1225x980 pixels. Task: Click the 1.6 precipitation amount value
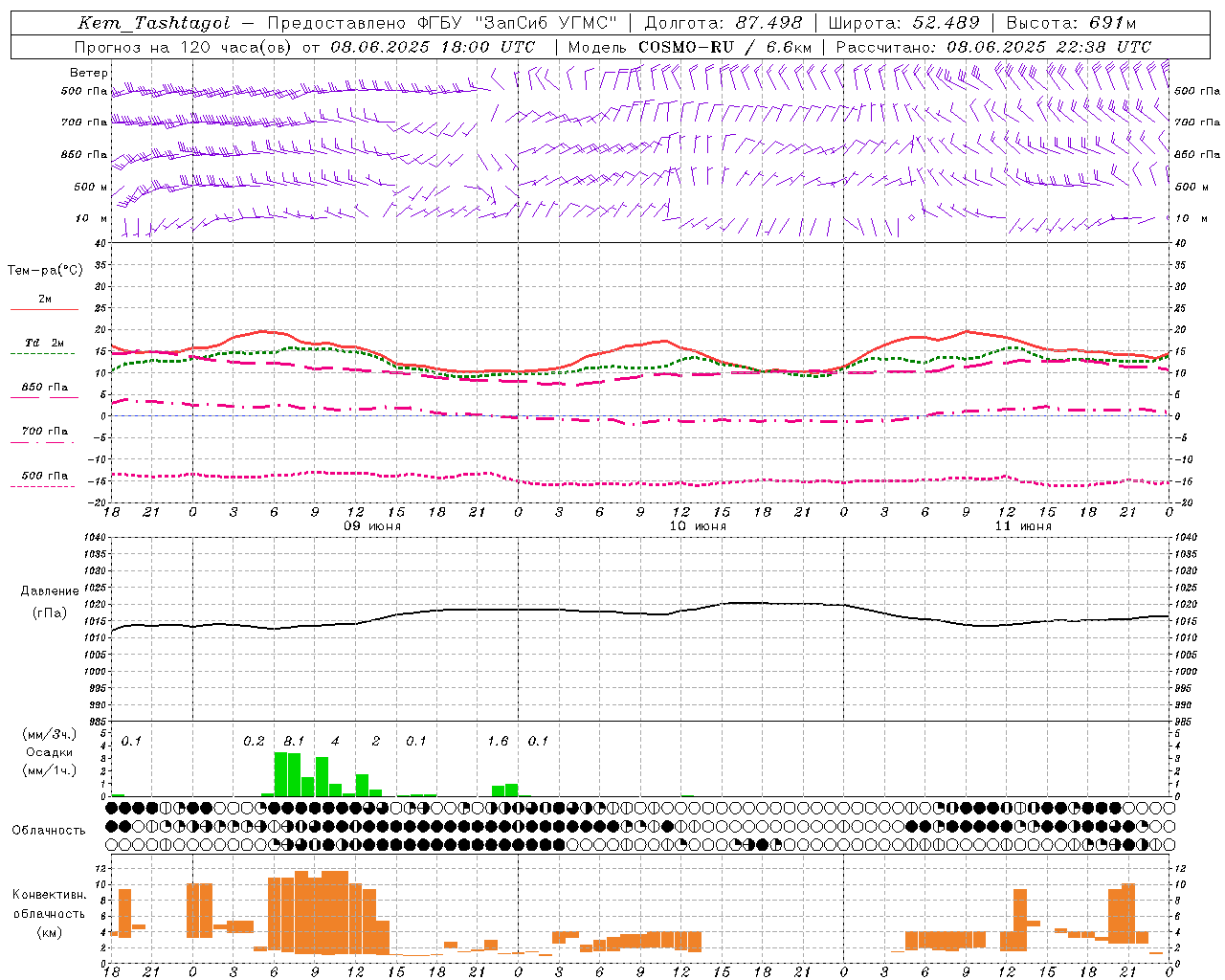pos(498,742)
